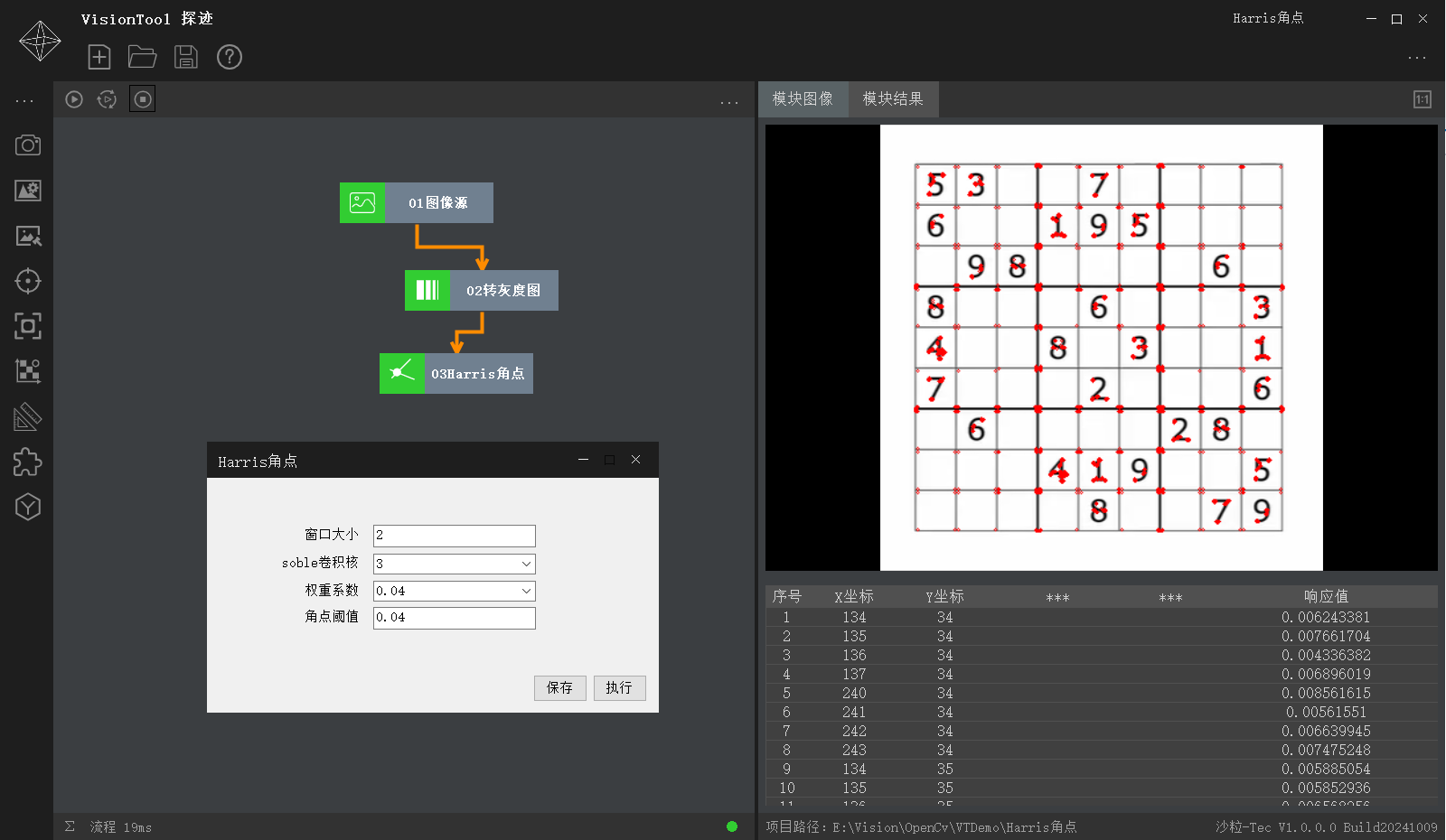Click the new project plus icon
The height and width of the screenshot is (840, 1446).
pos(99,57)
